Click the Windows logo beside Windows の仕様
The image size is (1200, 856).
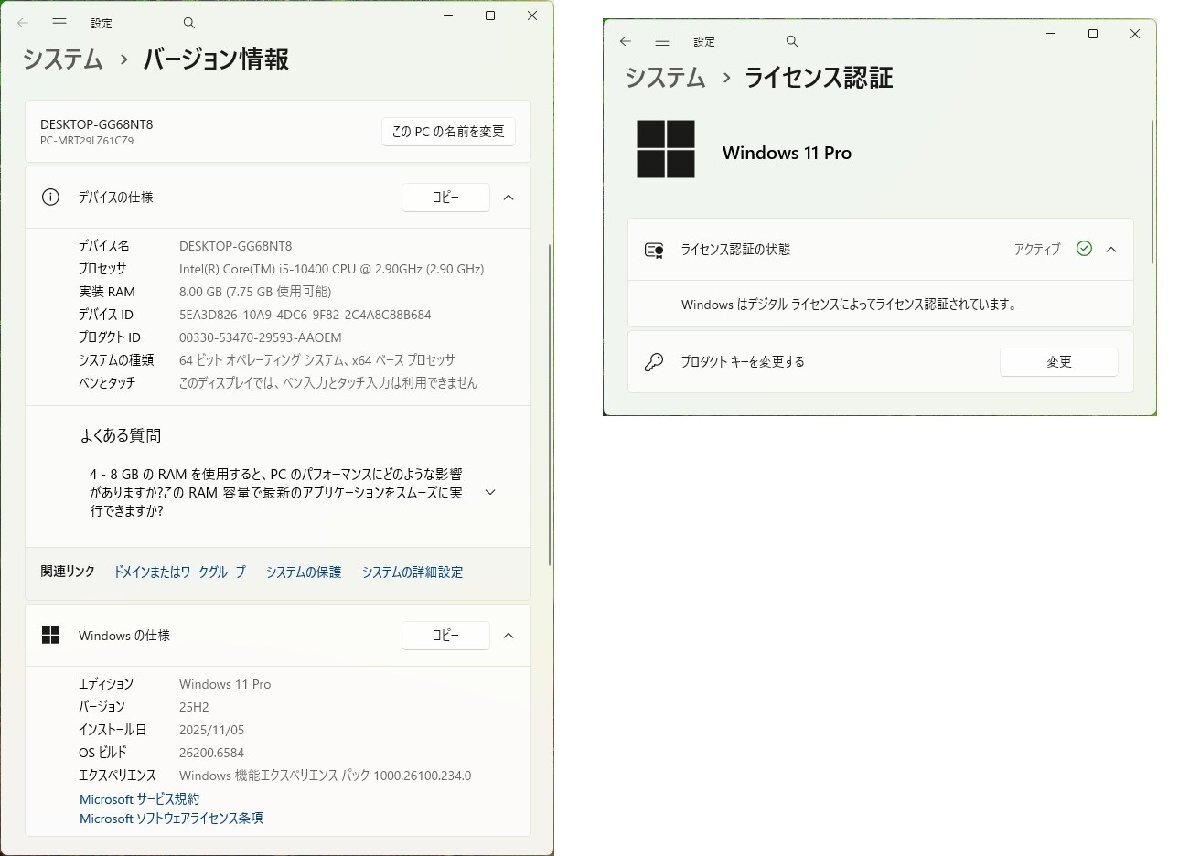click(51, 635)
